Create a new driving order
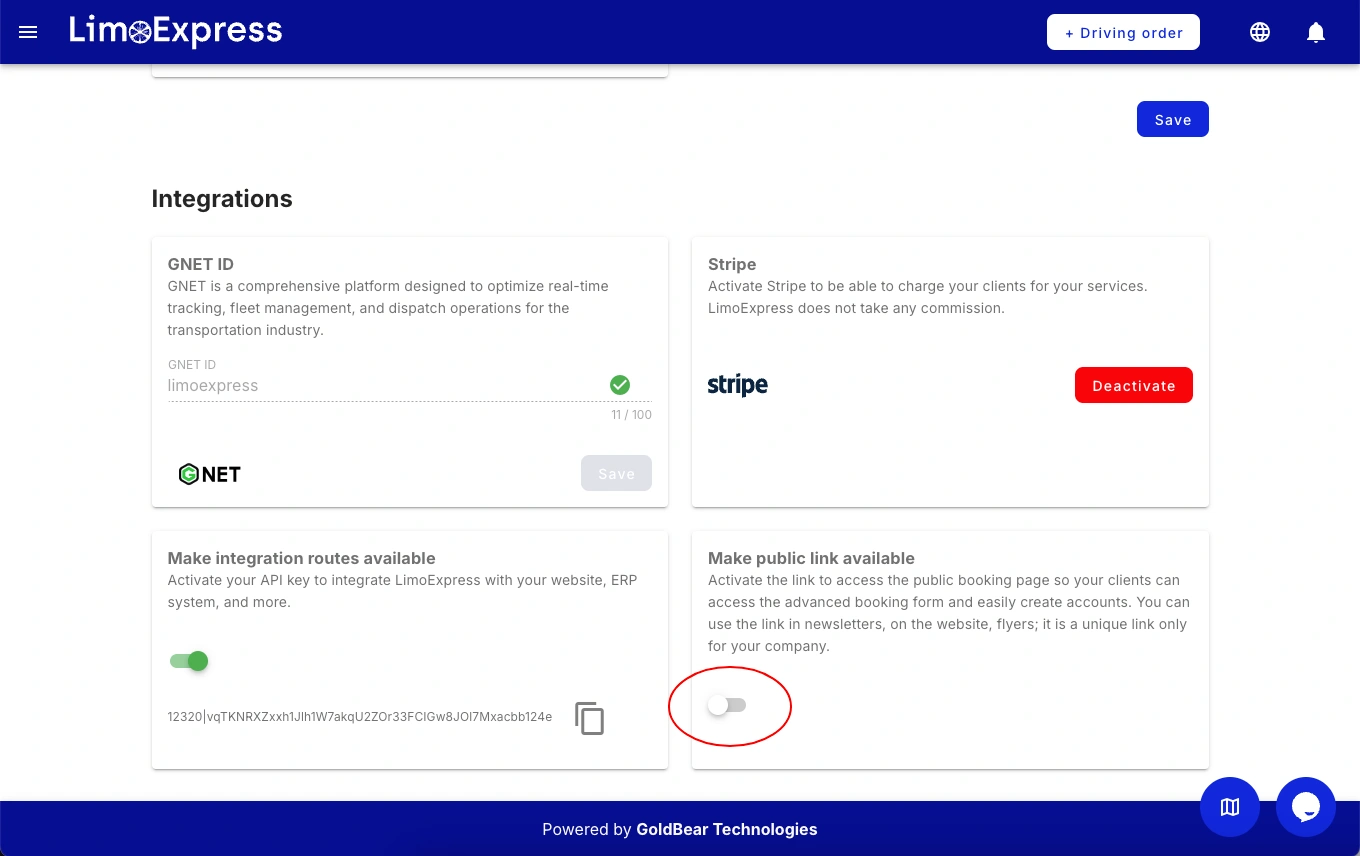 [x=1123, y=32]
